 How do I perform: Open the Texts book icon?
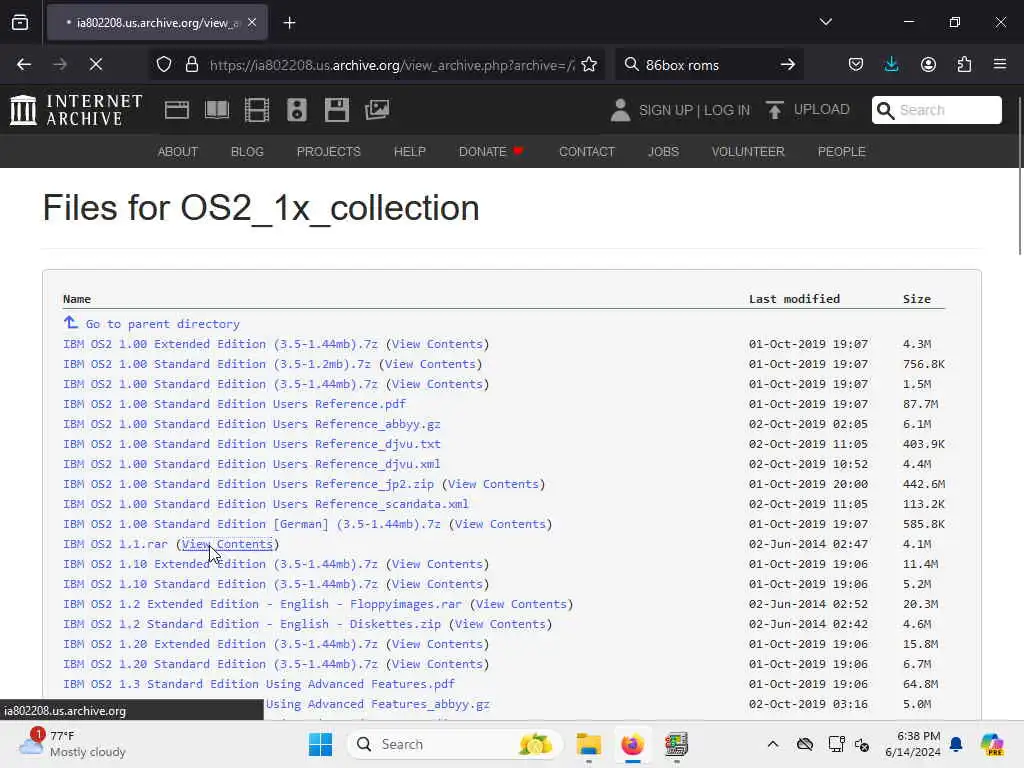coord(217,110)
